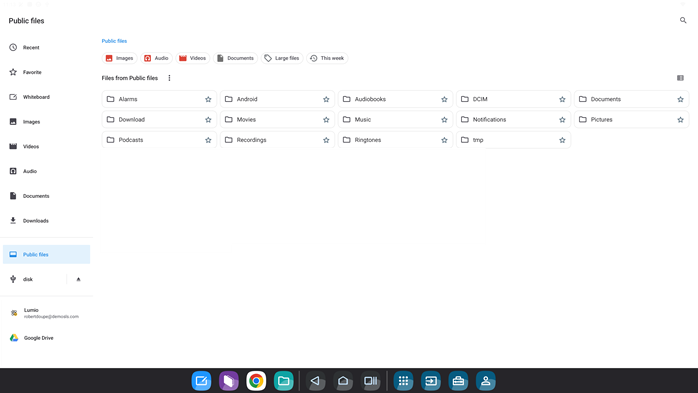Filter by Videos chip

192,58
